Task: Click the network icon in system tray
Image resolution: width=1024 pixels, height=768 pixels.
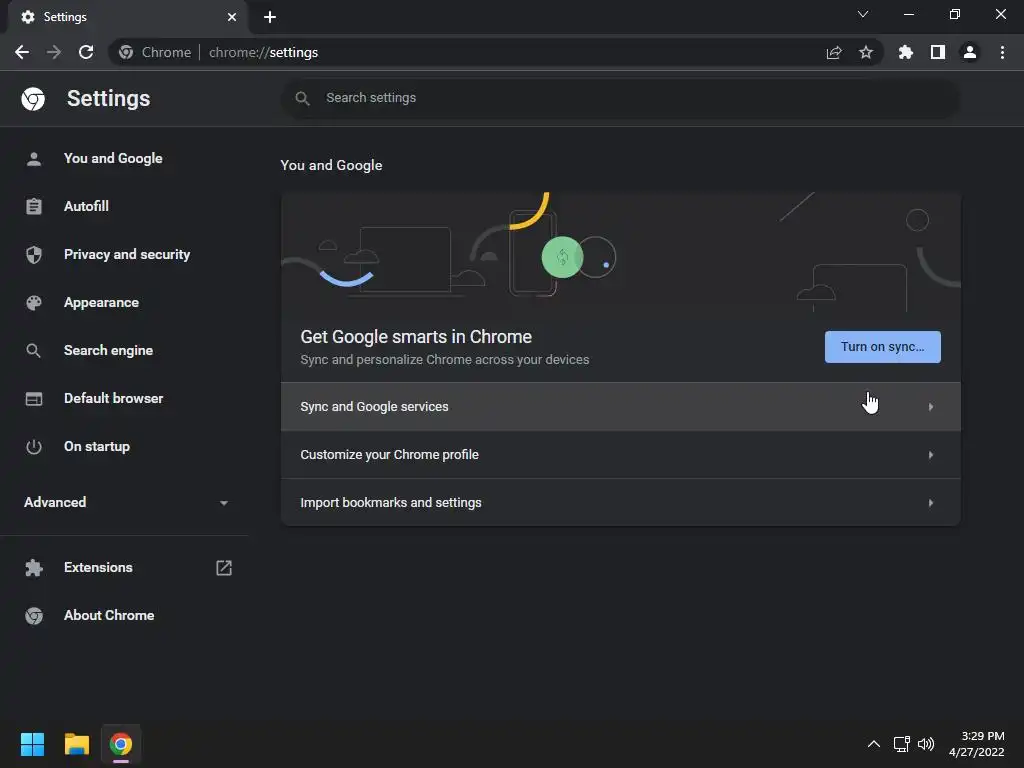Action: pyautogui.click(x=901, y=744)
